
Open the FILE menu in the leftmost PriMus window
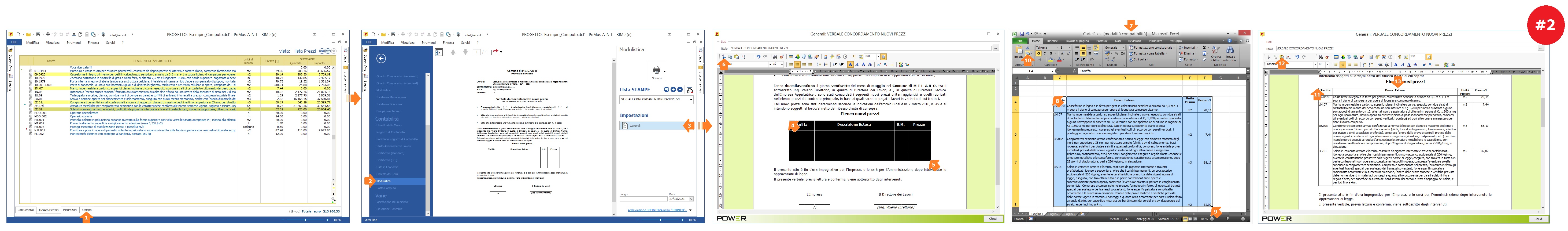[14, 42]
